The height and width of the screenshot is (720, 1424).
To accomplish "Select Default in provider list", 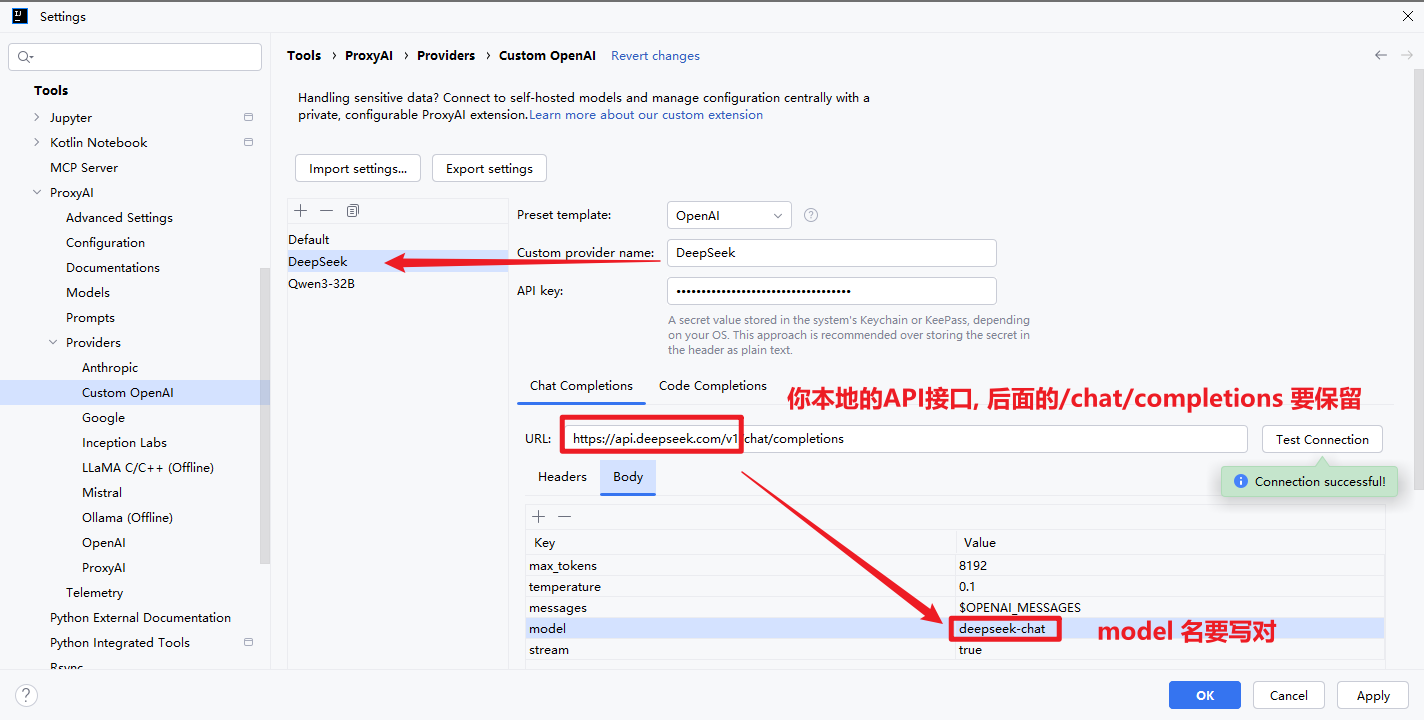I will 398,239.
